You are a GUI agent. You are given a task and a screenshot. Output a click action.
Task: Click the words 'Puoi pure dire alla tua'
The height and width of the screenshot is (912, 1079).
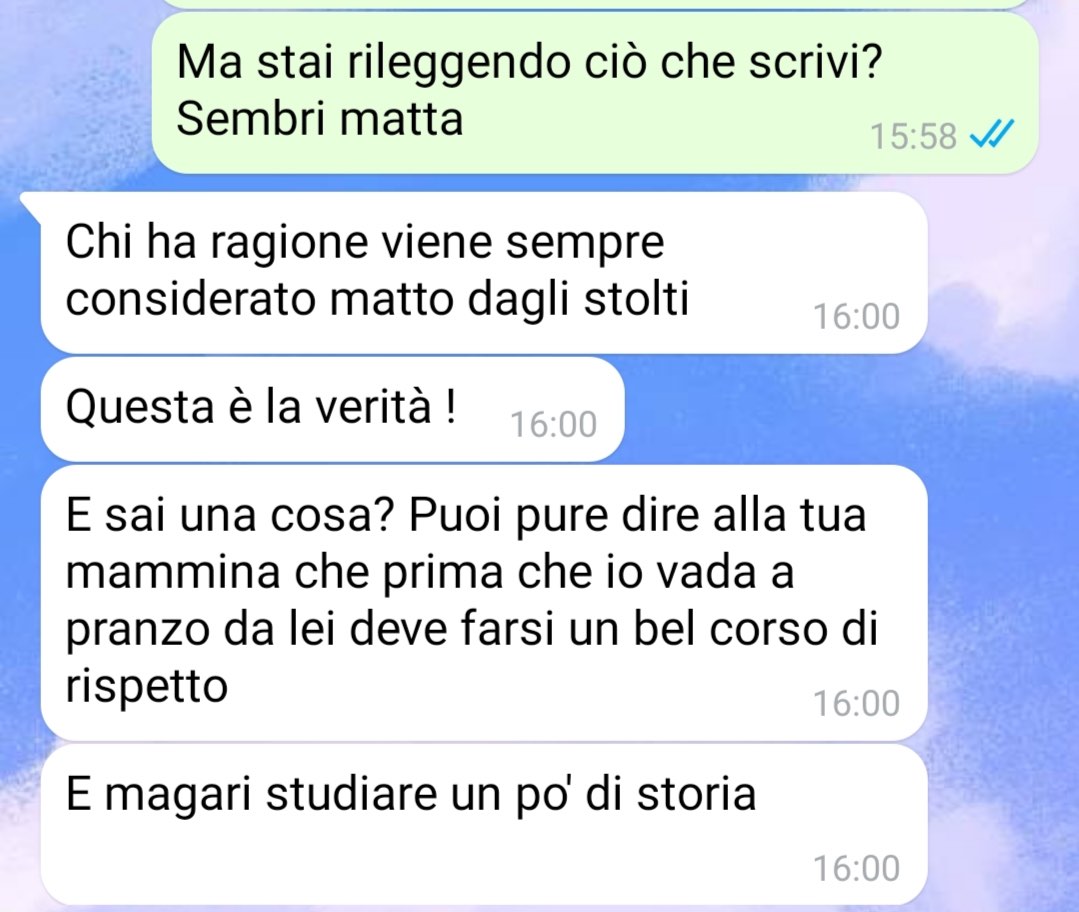click(x=637, y=515)
